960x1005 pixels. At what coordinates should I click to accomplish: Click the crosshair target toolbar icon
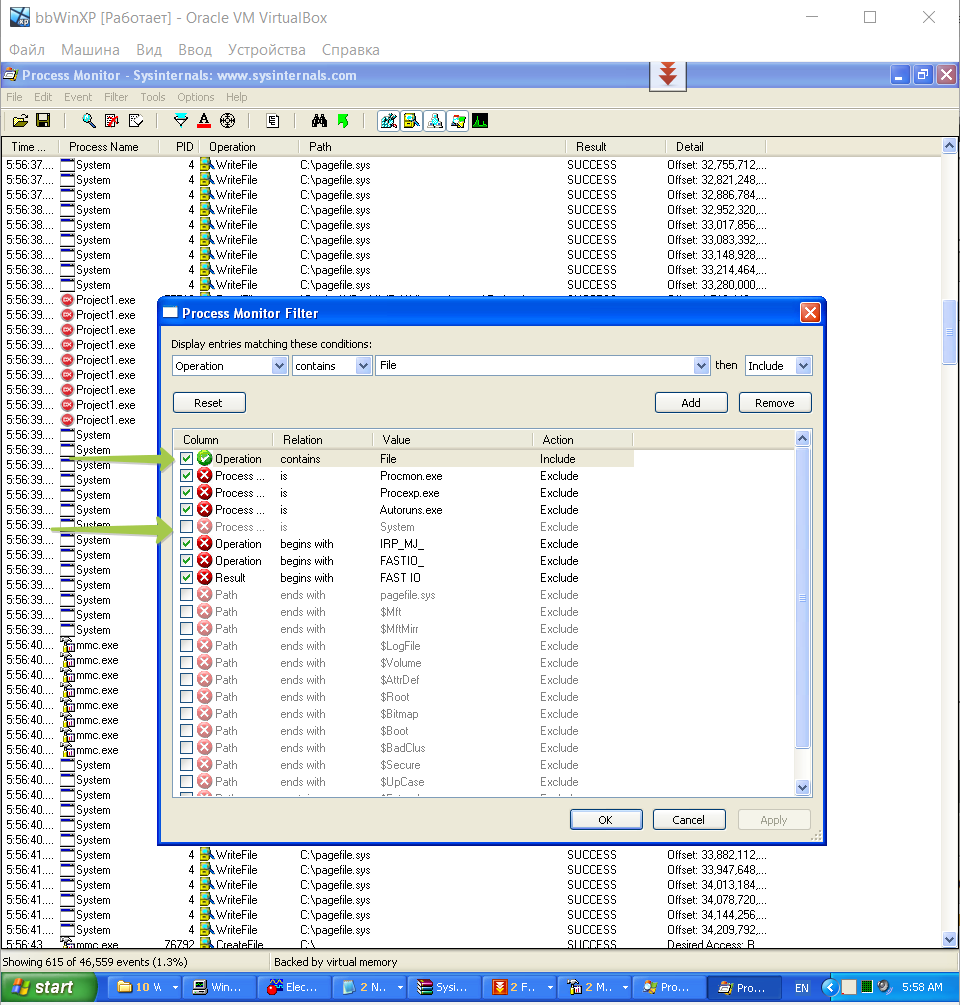coord(228,120)
